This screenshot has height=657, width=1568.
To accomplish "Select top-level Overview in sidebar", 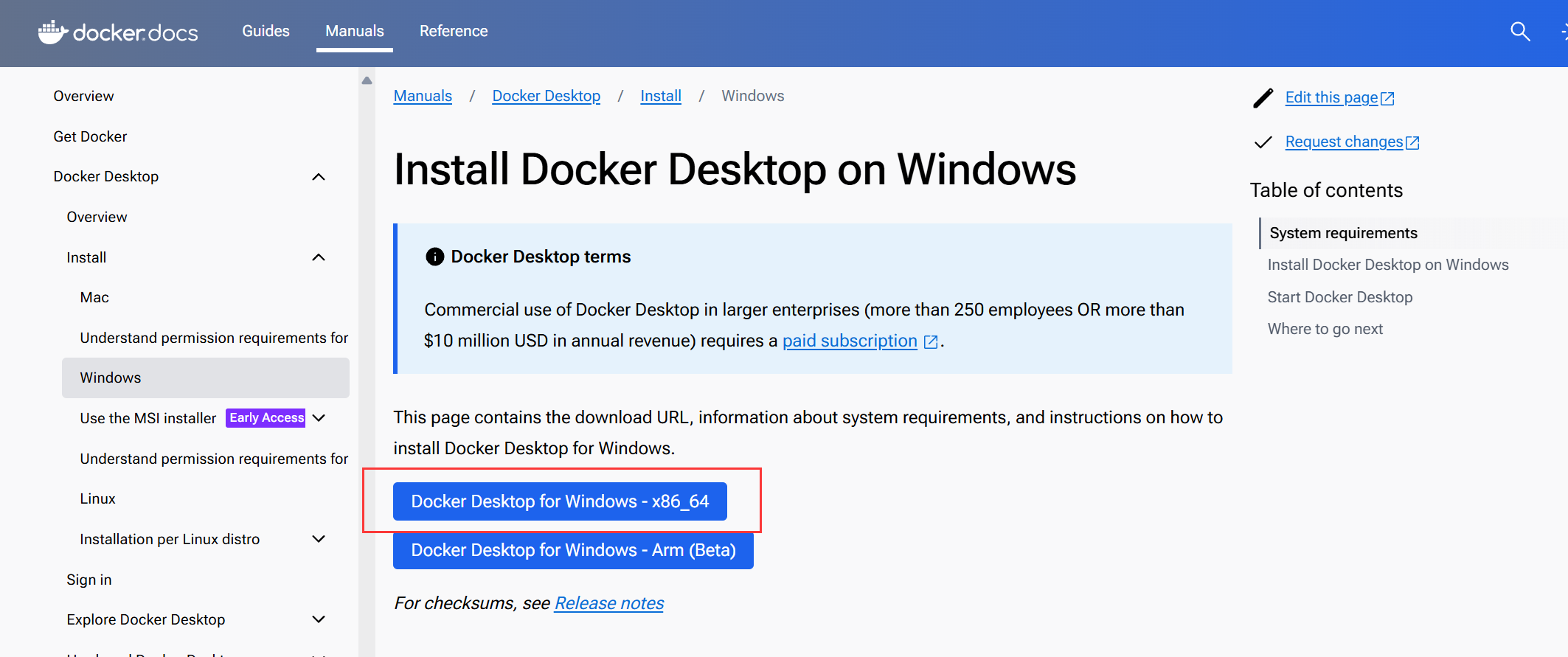I will (83, 96).
